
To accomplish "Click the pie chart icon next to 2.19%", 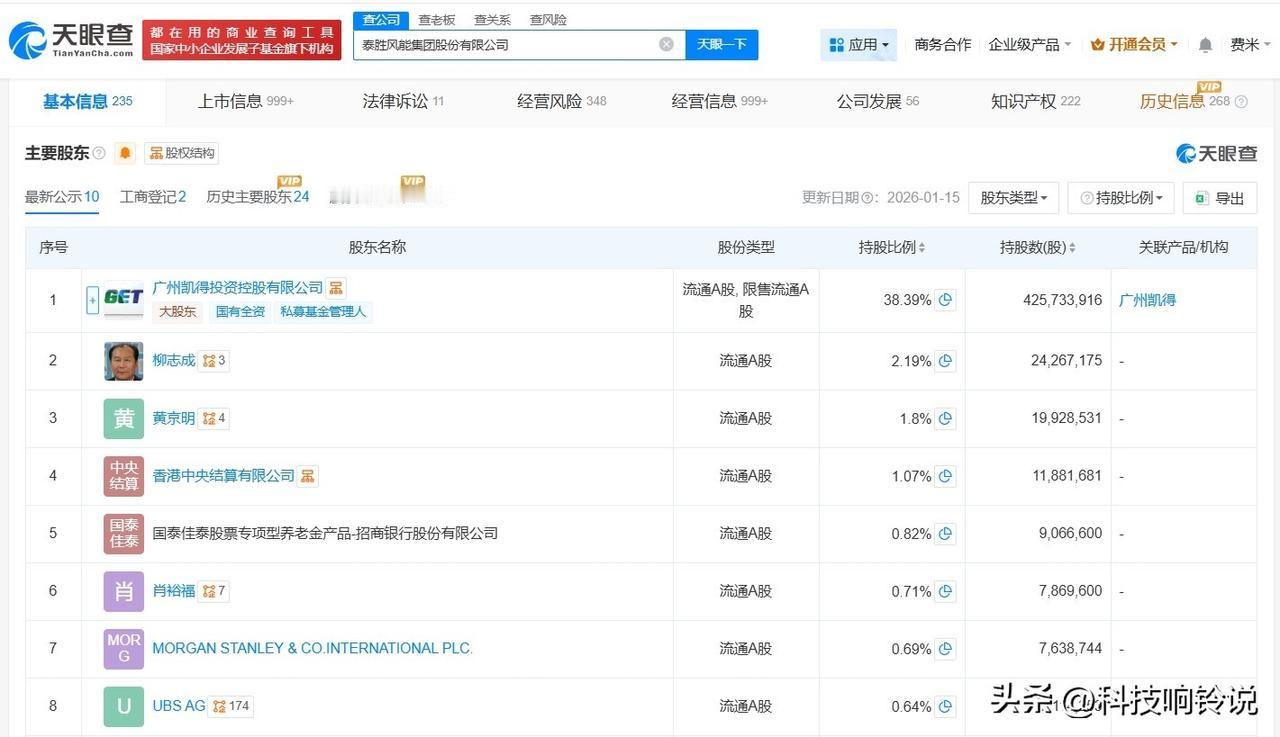I will pos(945,361).
